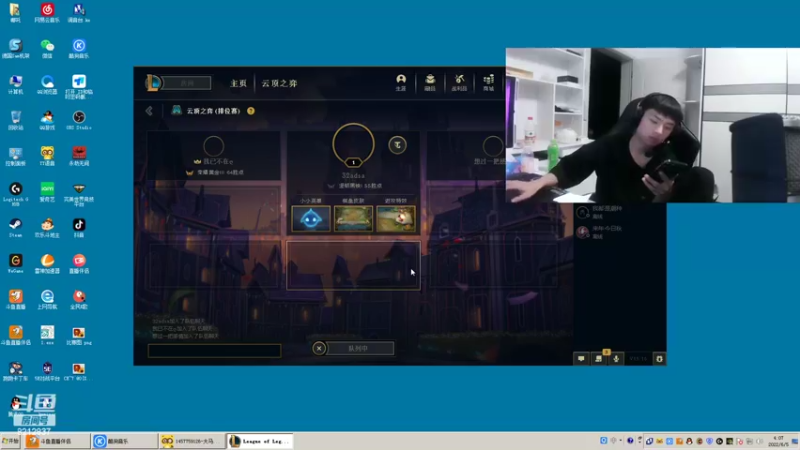This screenshot has height=450, width=800.
Task: Select the arena skin middle thumbnail
Action: (353, 219)
